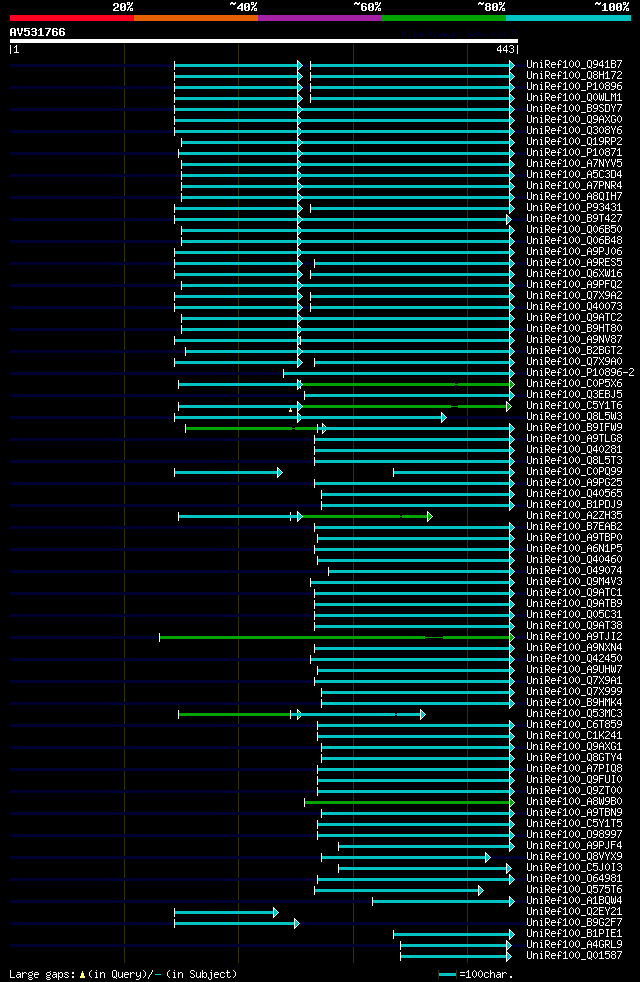Select the UniRef100_B9G2F7 label
This screenshot has height=982, width=640.
[574, 923]
